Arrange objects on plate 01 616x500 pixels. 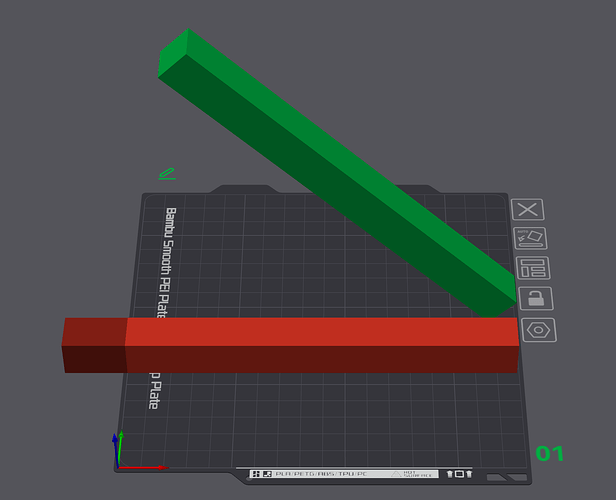[533, 268]
